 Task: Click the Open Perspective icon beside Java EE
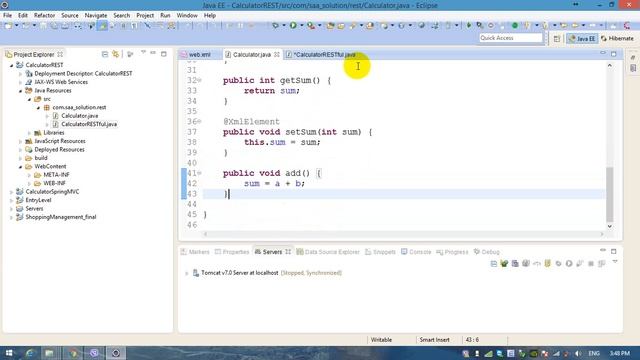tap(557, 38)
